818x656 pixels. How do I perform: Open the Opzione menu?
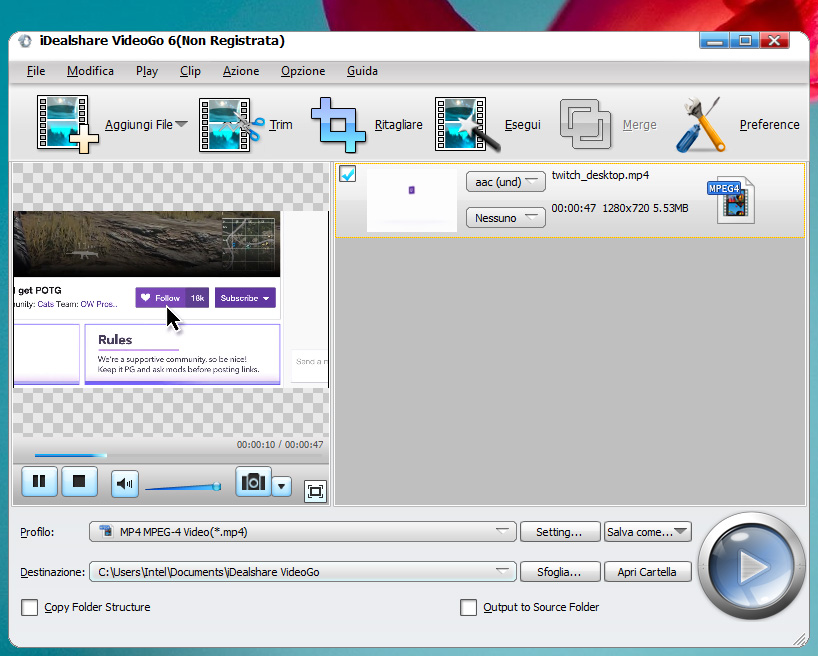coord(303,71)
